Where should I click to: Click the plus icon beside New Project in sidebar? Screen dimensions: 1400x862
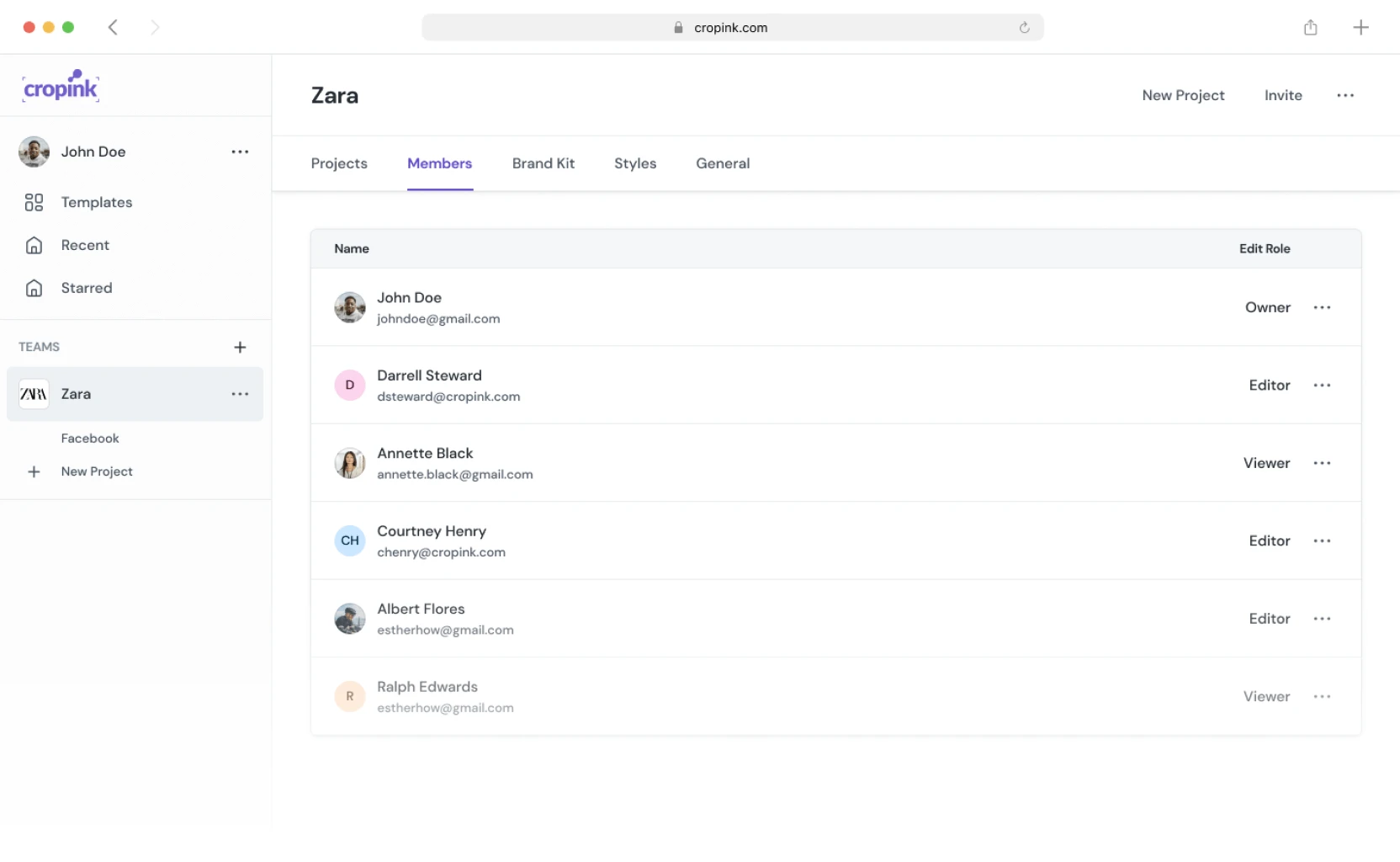[34, 471]
